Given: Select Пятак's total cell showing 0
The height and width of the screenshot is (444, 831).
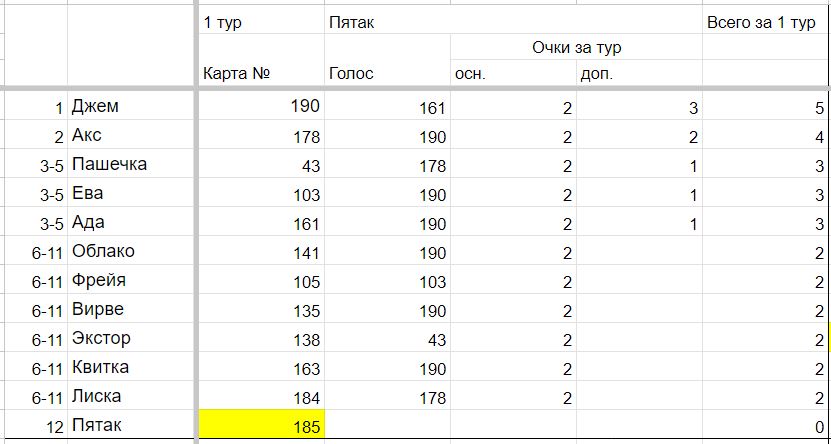Looking at the screenshot, I should 765,424.
